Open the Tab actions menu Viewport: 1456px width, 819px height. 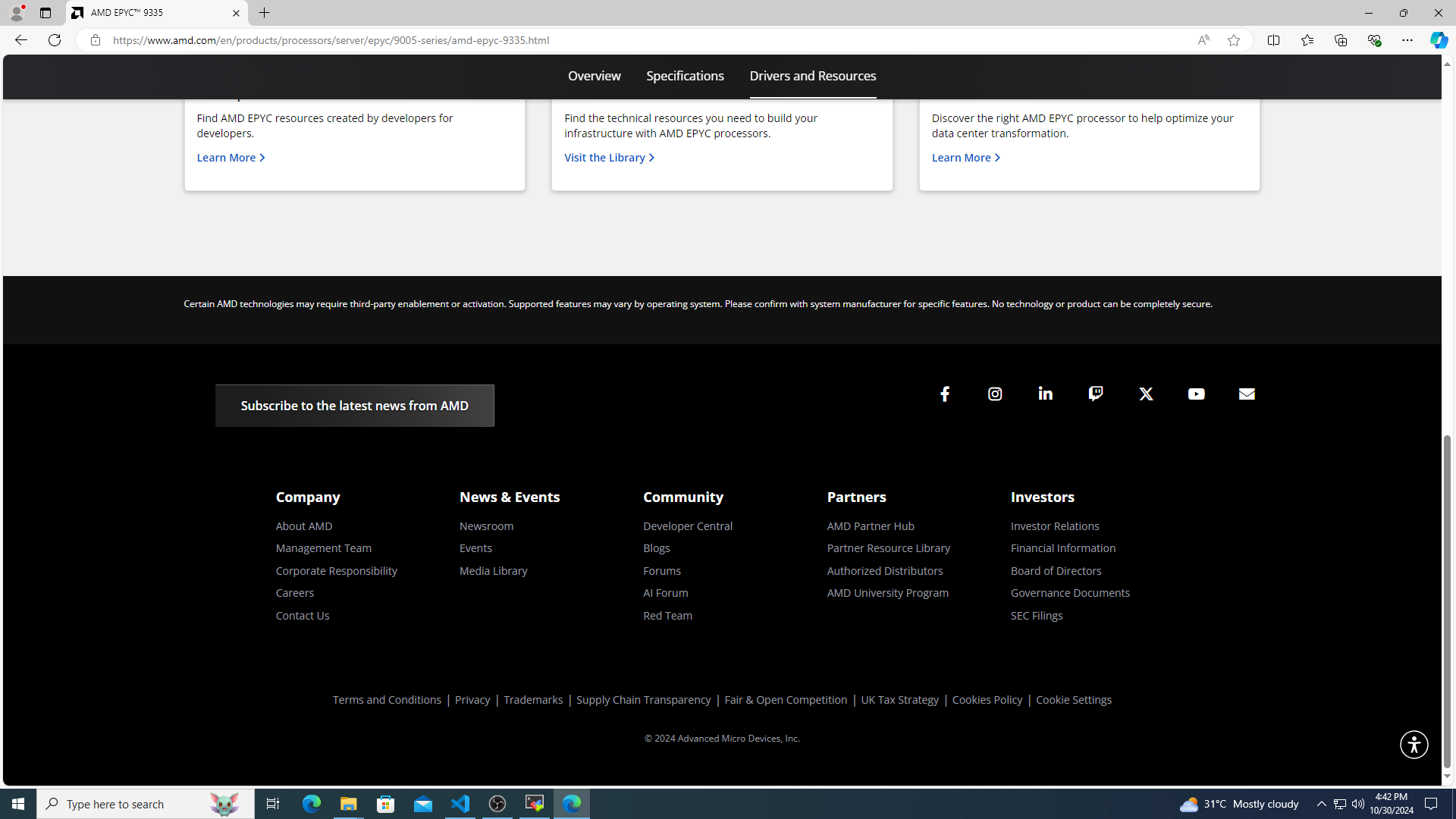(x=45, y=13)
